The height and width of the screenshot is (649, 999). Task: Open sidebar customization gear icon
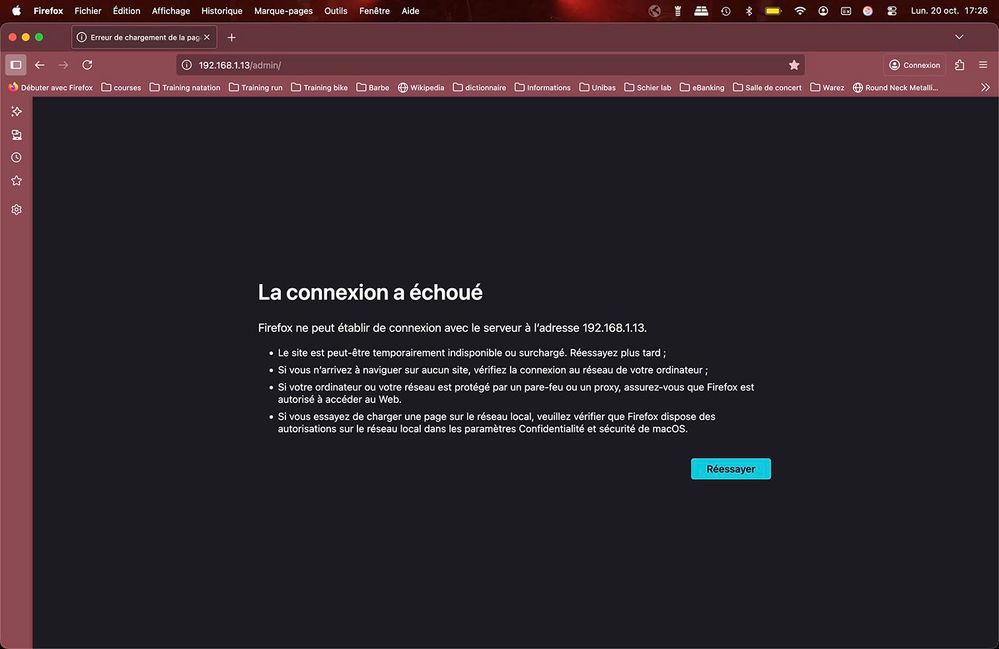17,210
